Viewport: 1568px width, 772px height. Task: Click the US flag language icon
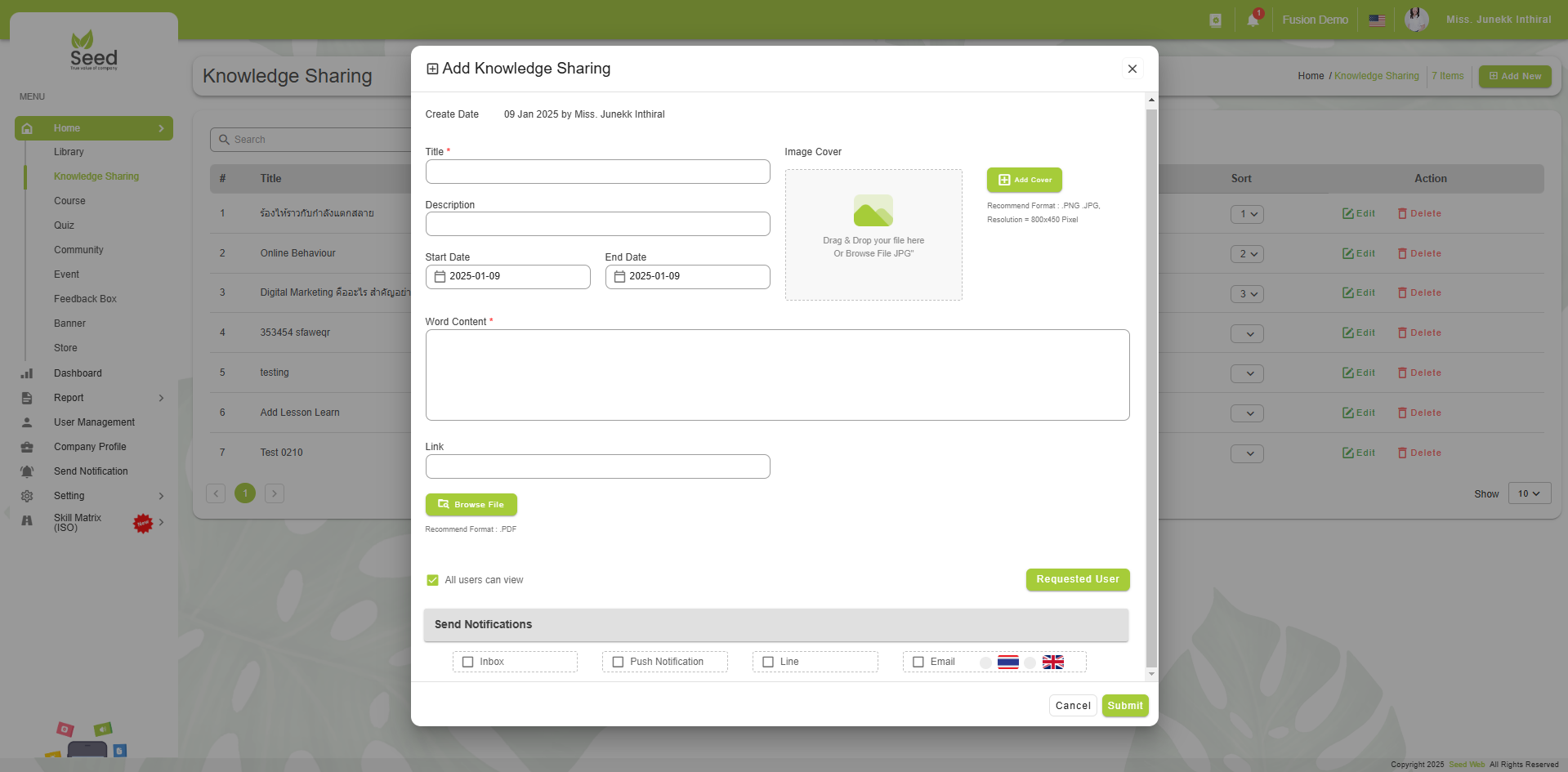(1377, 20)
